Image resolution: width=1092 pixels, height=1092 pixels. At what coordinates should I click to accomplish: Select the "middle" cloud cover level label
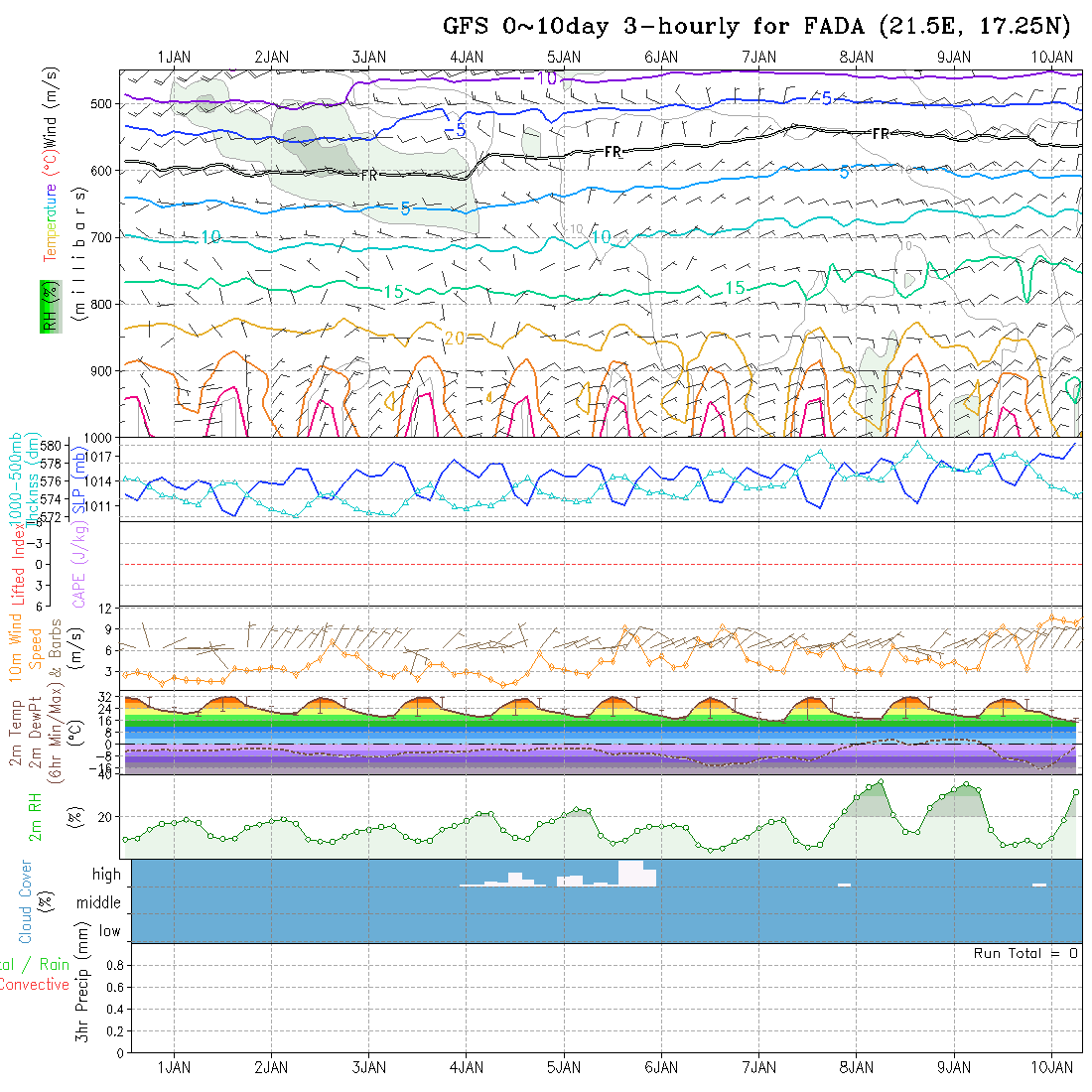98,903
